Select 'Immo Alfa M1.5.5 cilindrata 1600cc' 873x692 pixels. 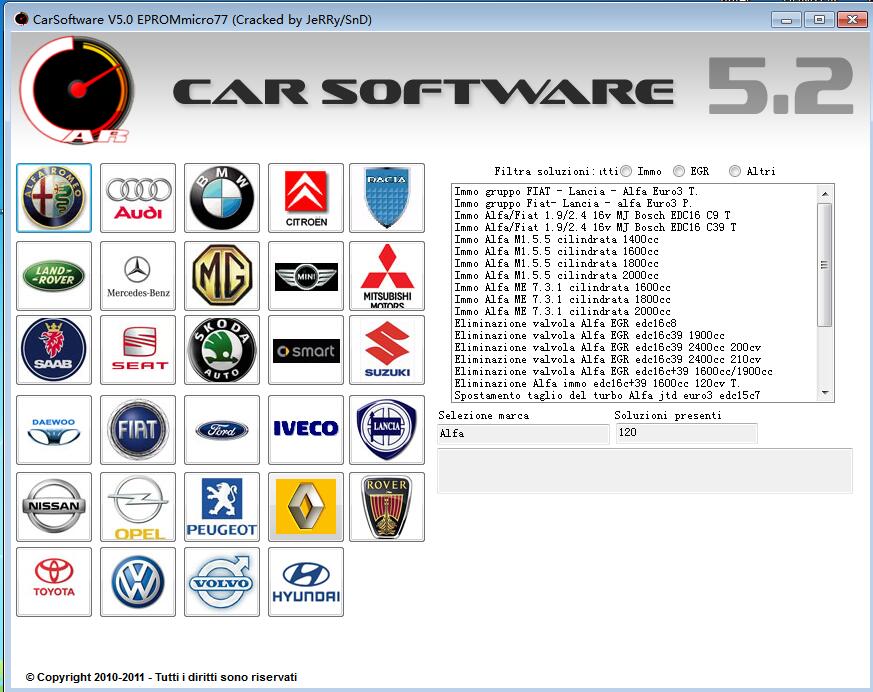pyautogui.click(x=556, y=252)
